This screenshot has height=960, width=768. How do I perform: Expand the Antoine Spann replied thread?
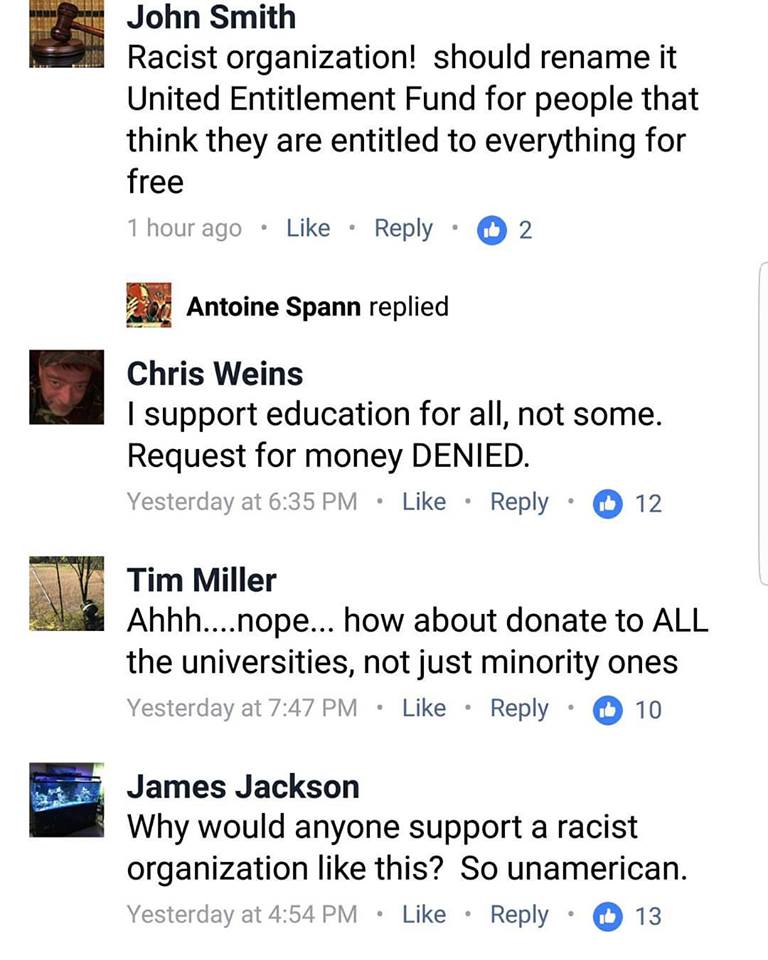[318, 306]
